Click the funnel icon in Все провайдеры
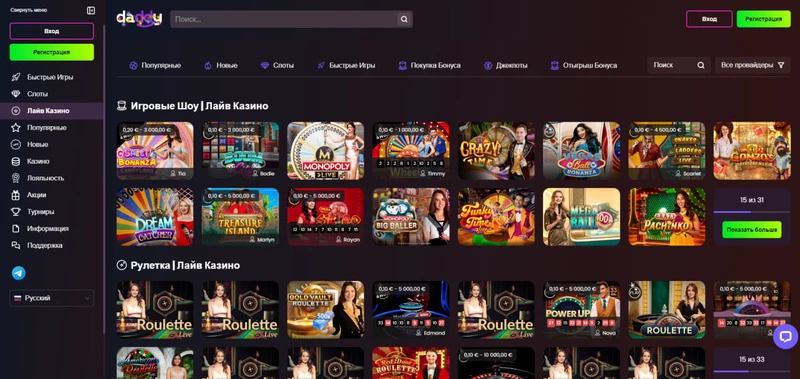The image size is (800, 379). pyautogui.click(x=781, y=65)
